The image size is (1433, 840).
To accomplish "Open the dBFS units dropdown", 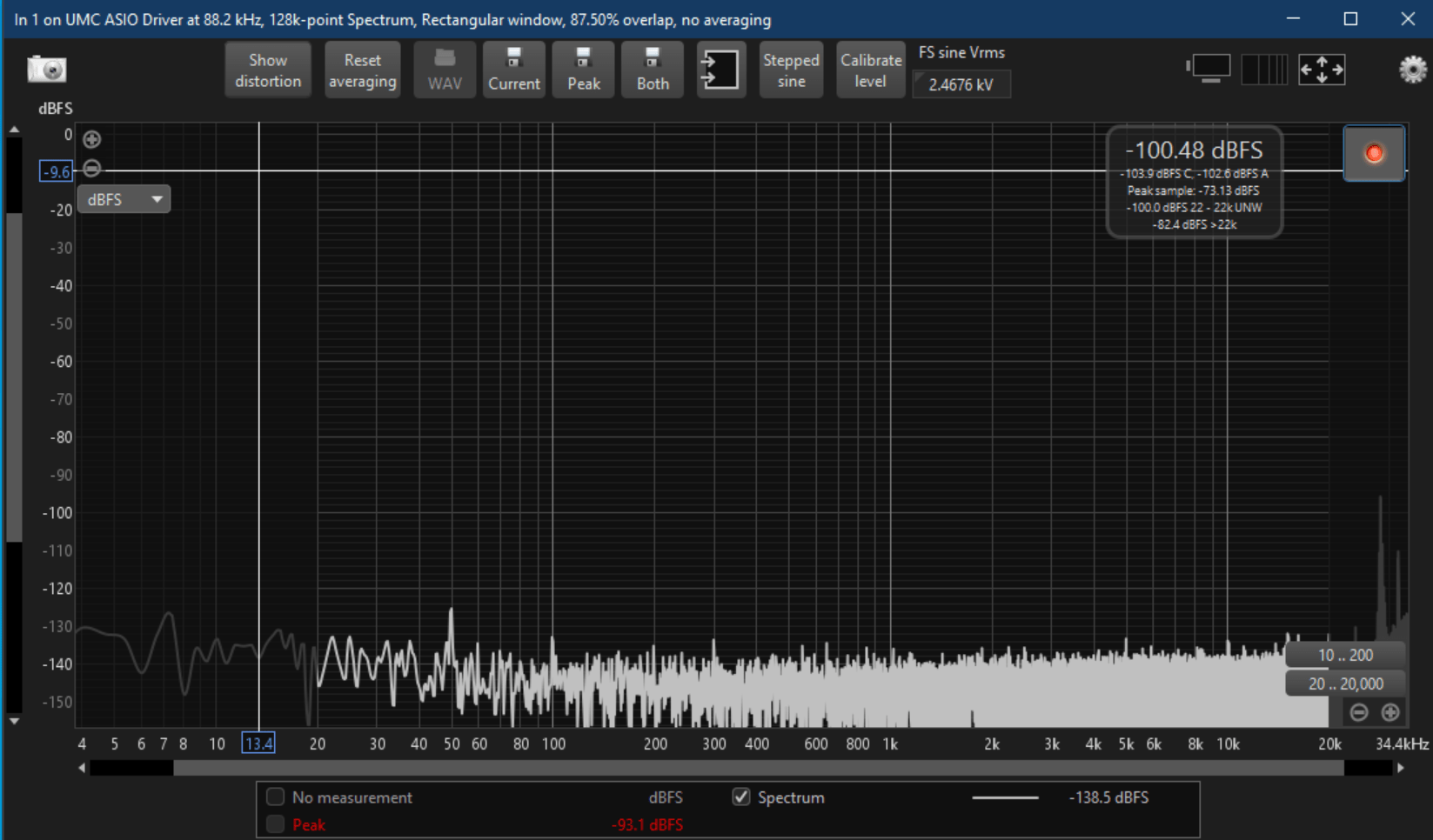I will point(124,199).
